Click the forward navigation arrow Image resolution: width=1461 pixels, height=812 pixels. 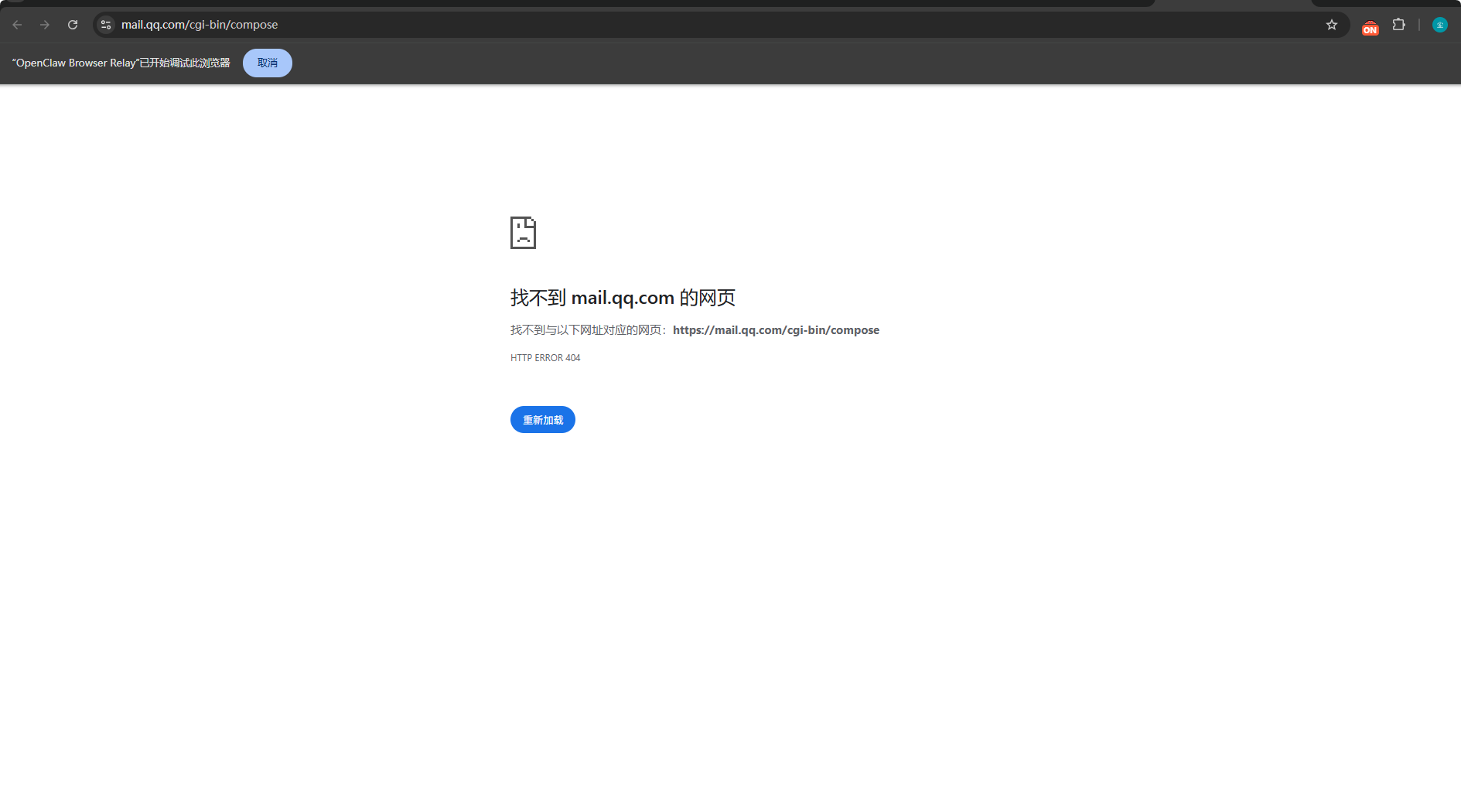point(45,24)
